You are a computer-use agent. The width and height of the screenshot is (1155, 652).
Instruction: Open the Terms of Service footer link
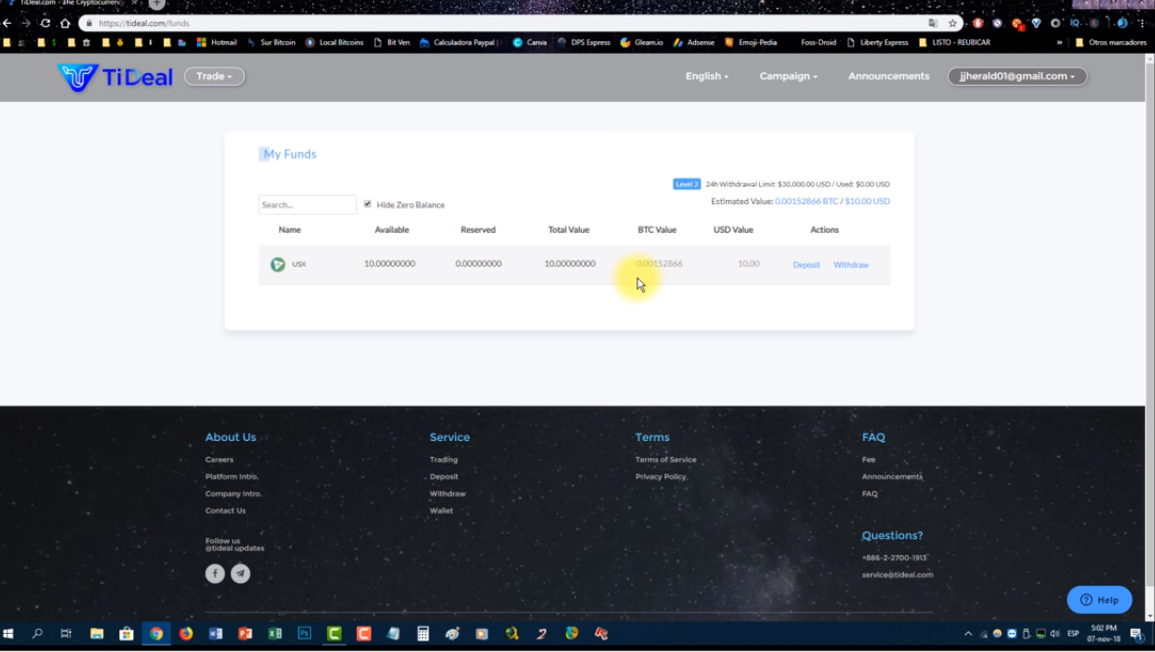tap(665, 460)
